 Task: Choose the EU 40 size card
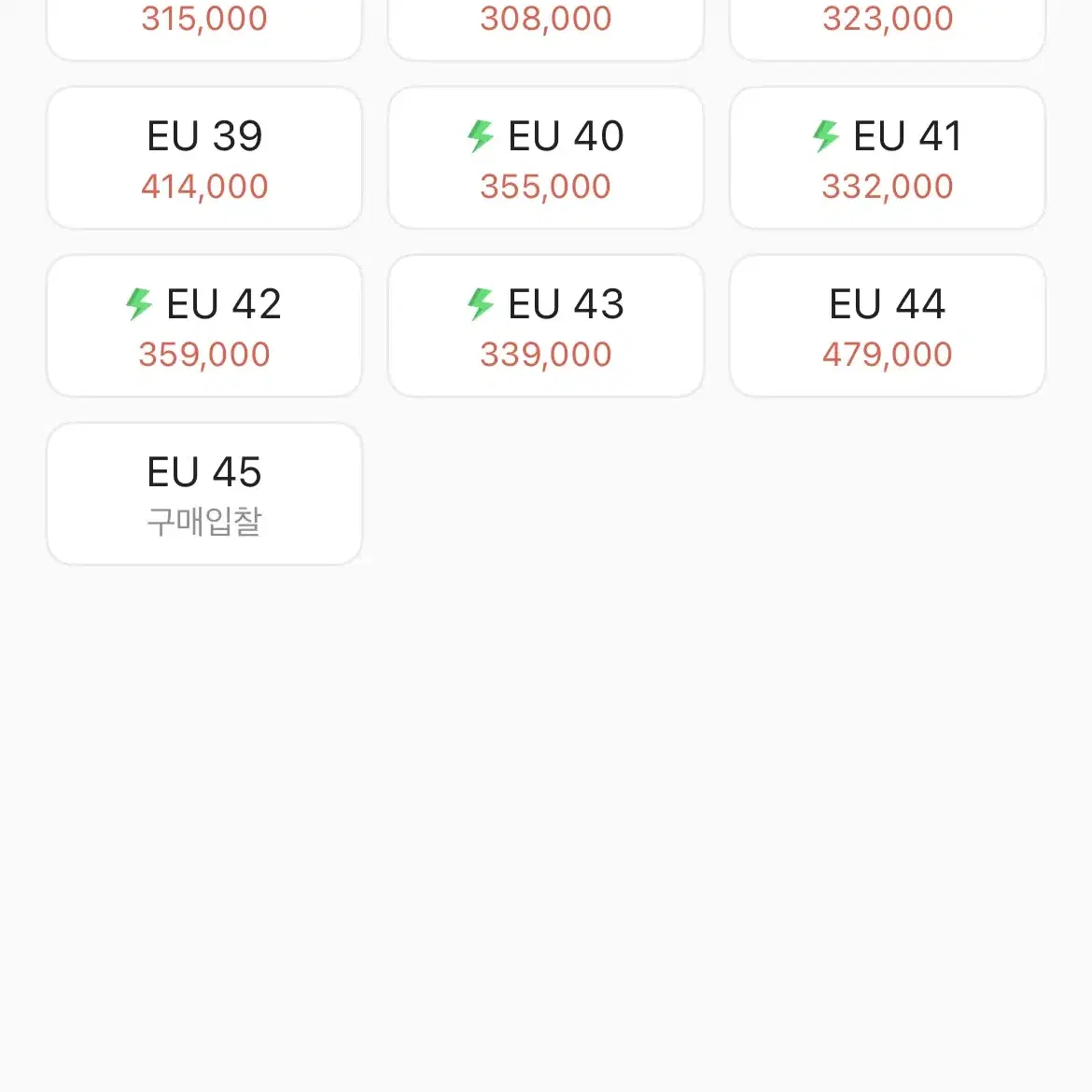click(546, 158)
